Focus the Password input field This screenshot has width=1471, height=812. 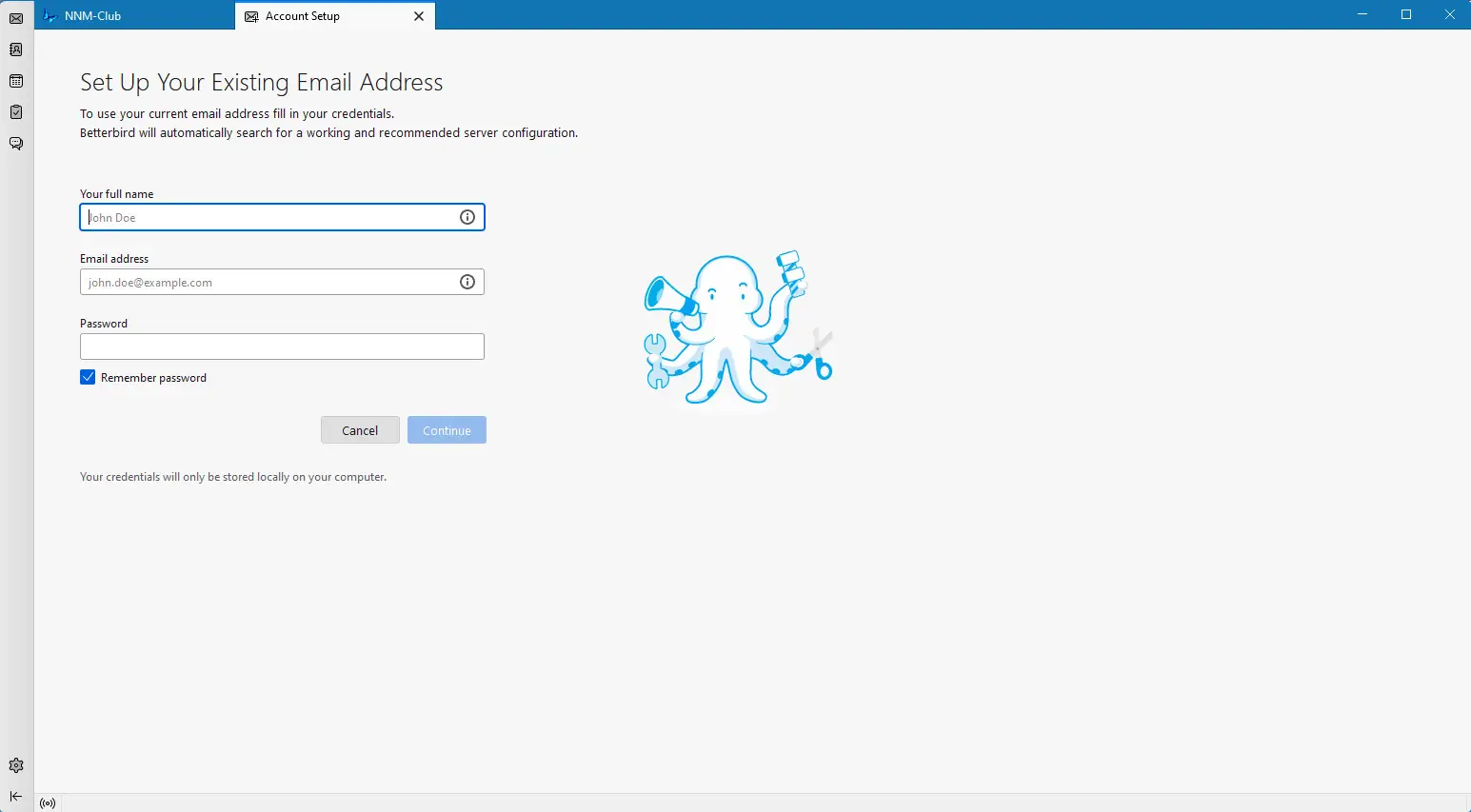[x=282, y=347]
